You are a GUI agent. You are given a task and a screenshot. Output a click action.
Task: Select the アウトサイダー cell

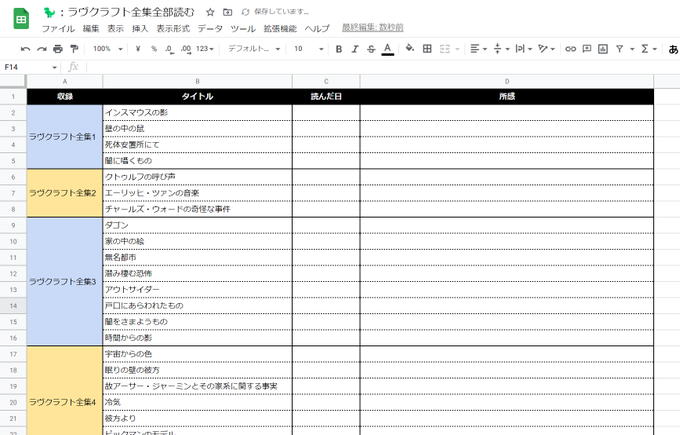(197, 290)
